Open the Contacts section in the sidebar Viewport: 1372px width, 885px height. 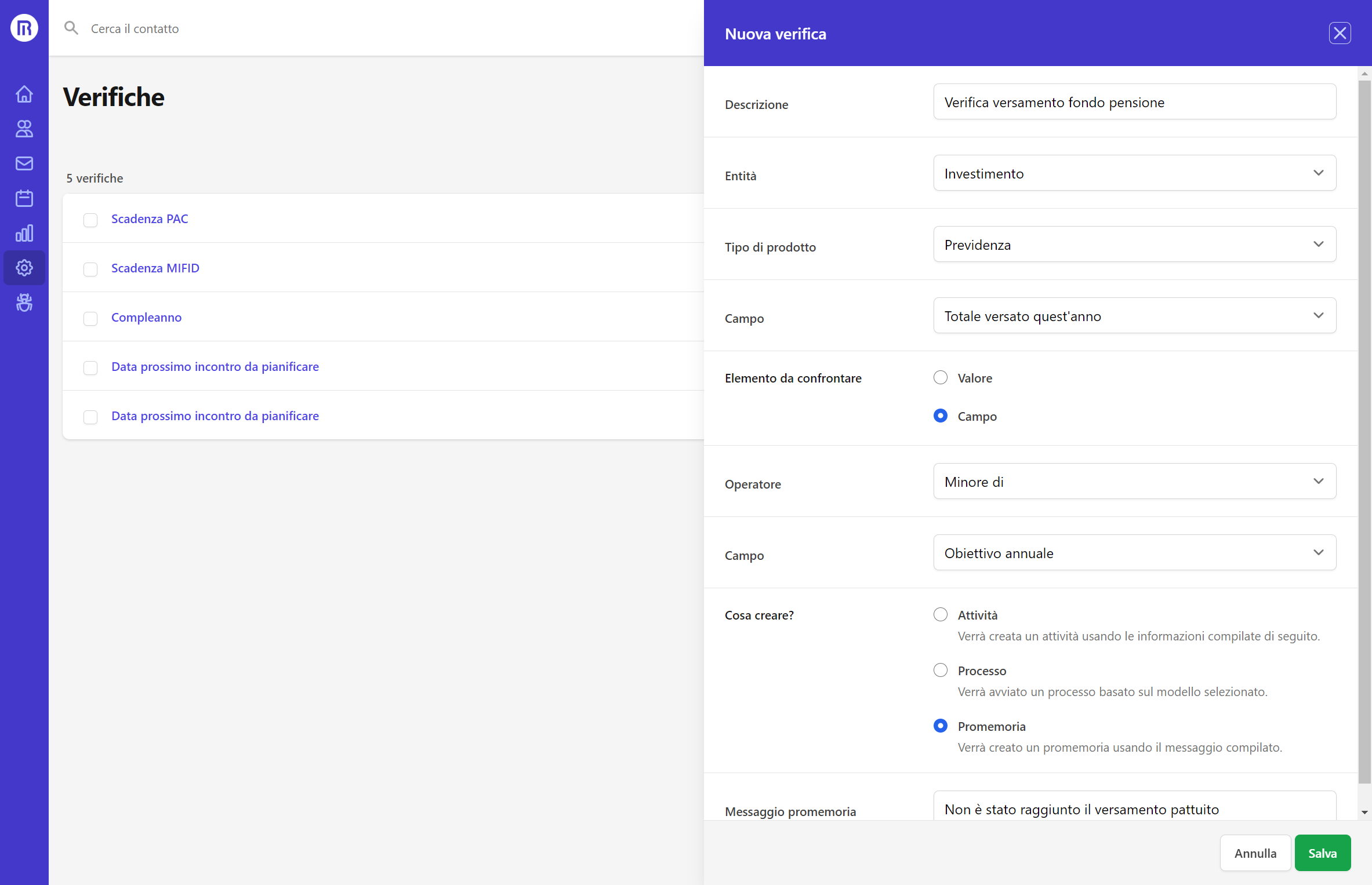[x=24, y=129]
